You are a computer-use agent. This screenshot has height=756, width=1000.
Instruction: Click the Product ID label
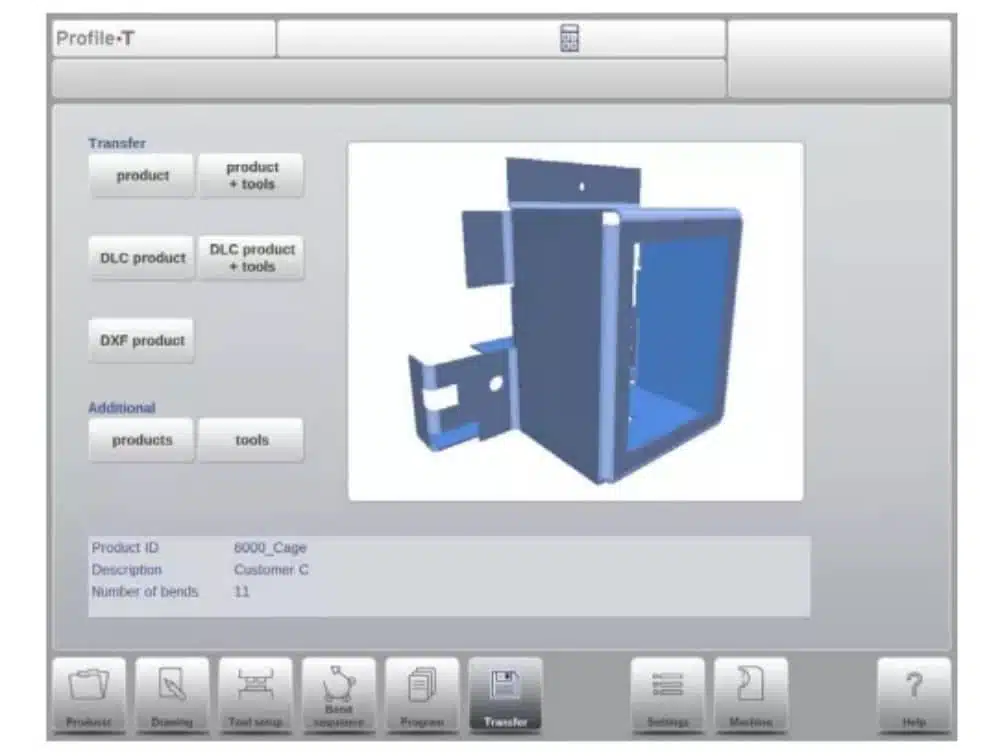coord(125,547)
